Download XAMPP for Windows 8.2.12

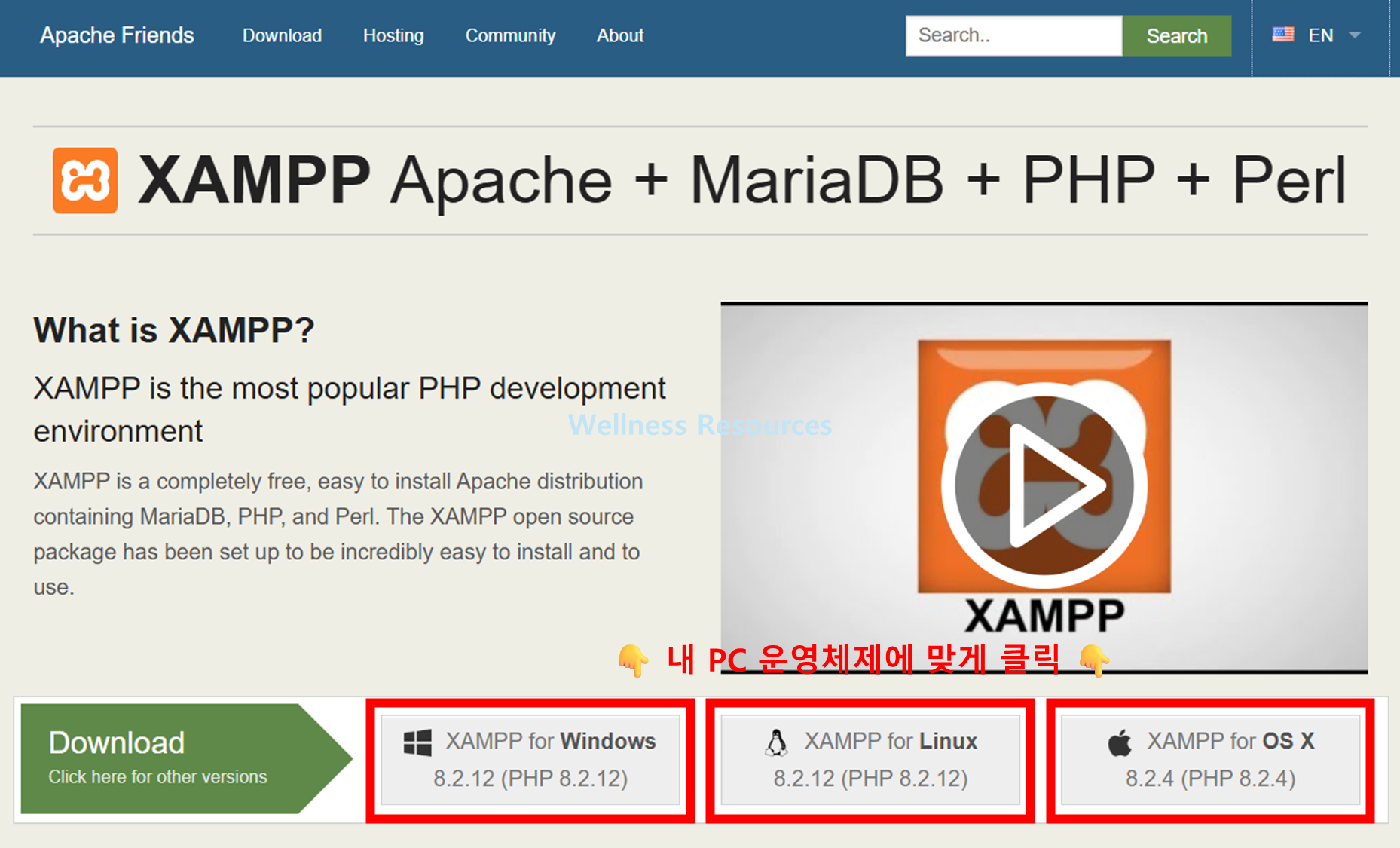point(530,759)
